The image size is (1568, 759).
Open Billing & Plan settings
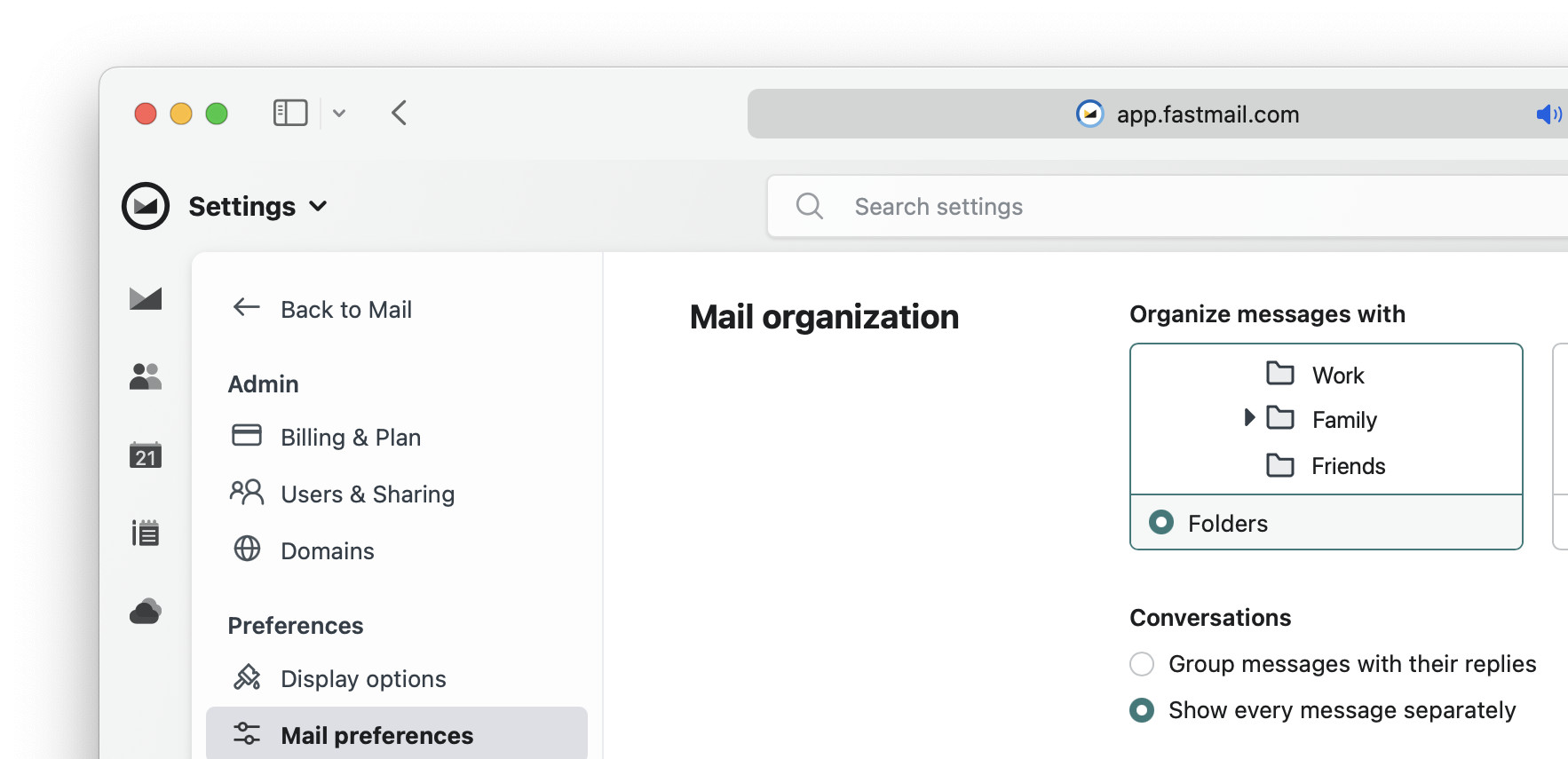click(x=351, y=437)
